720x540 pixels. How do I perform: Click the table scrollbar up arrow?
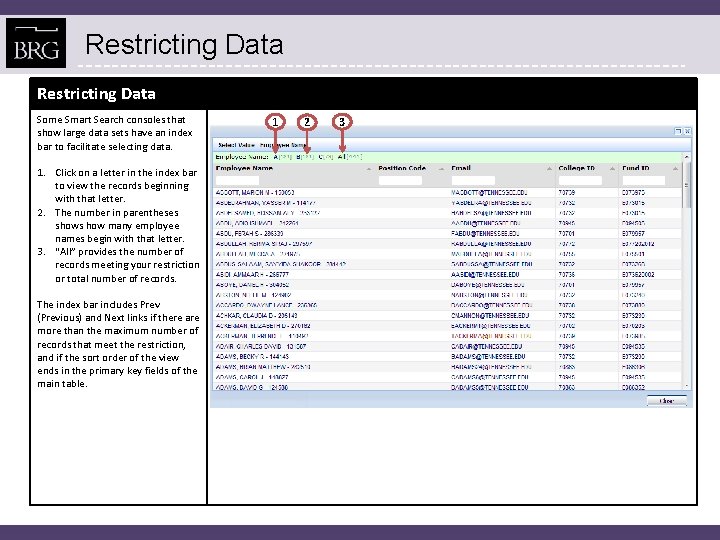[x=686, y=157]
